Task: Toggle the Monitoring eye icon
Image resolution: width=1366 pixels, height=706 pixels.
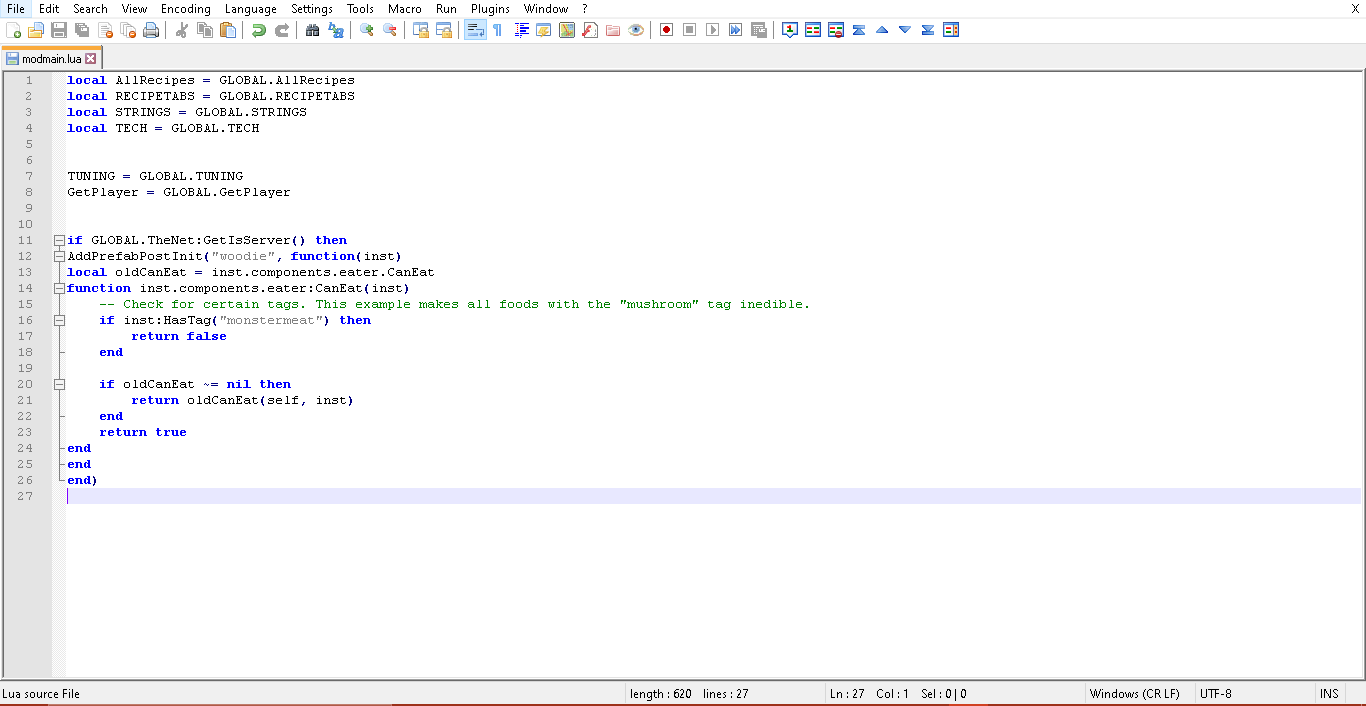Action: point(636,30)
